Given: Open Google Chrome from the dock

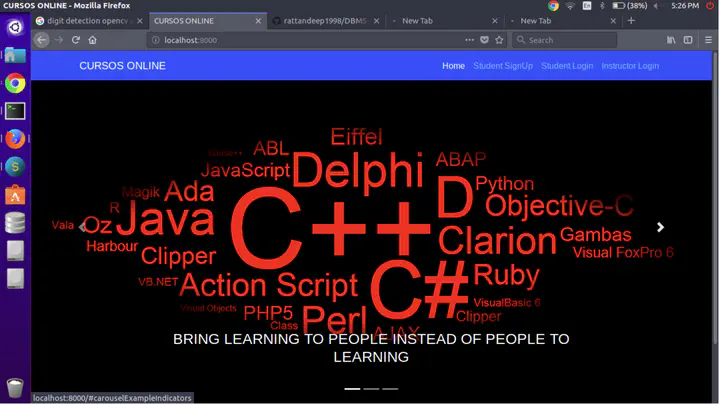Looking at the screenshot, I should tap(15, 84).
